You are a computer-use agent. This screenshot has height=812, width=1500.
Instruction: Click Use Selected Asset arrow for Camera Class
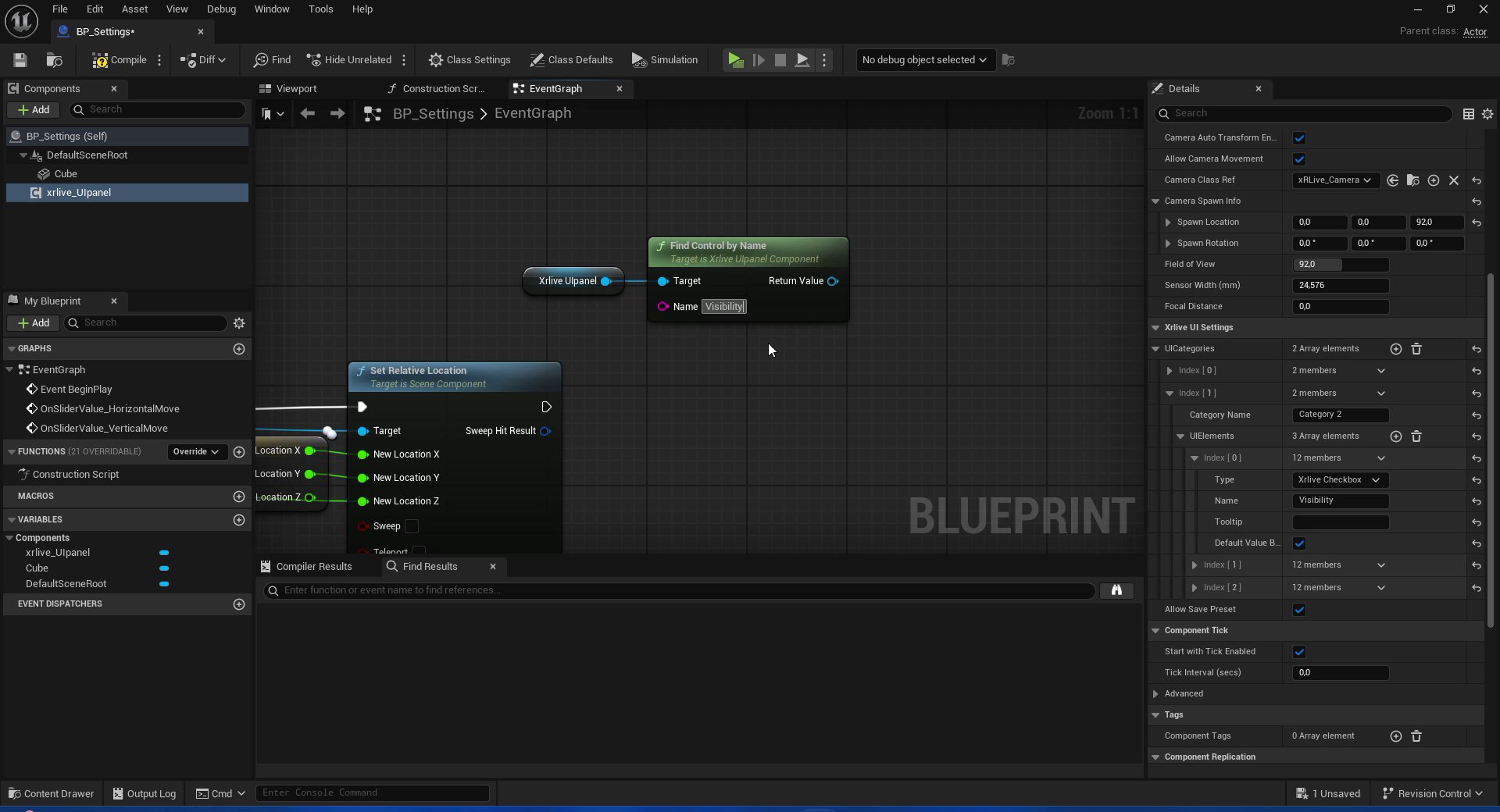tap(1393, 180)
